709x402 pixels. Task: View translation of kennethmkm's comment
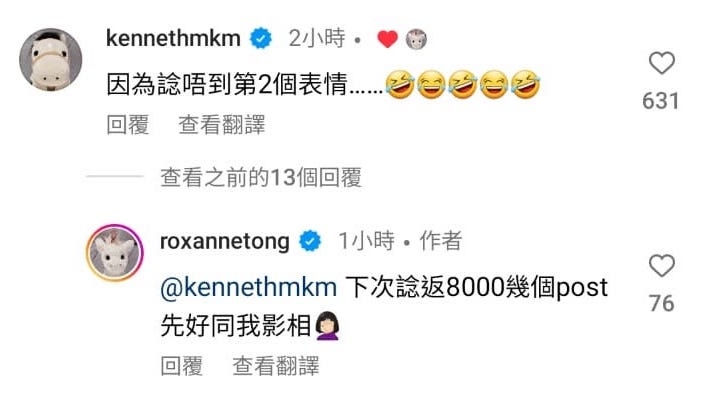(222, 125)
